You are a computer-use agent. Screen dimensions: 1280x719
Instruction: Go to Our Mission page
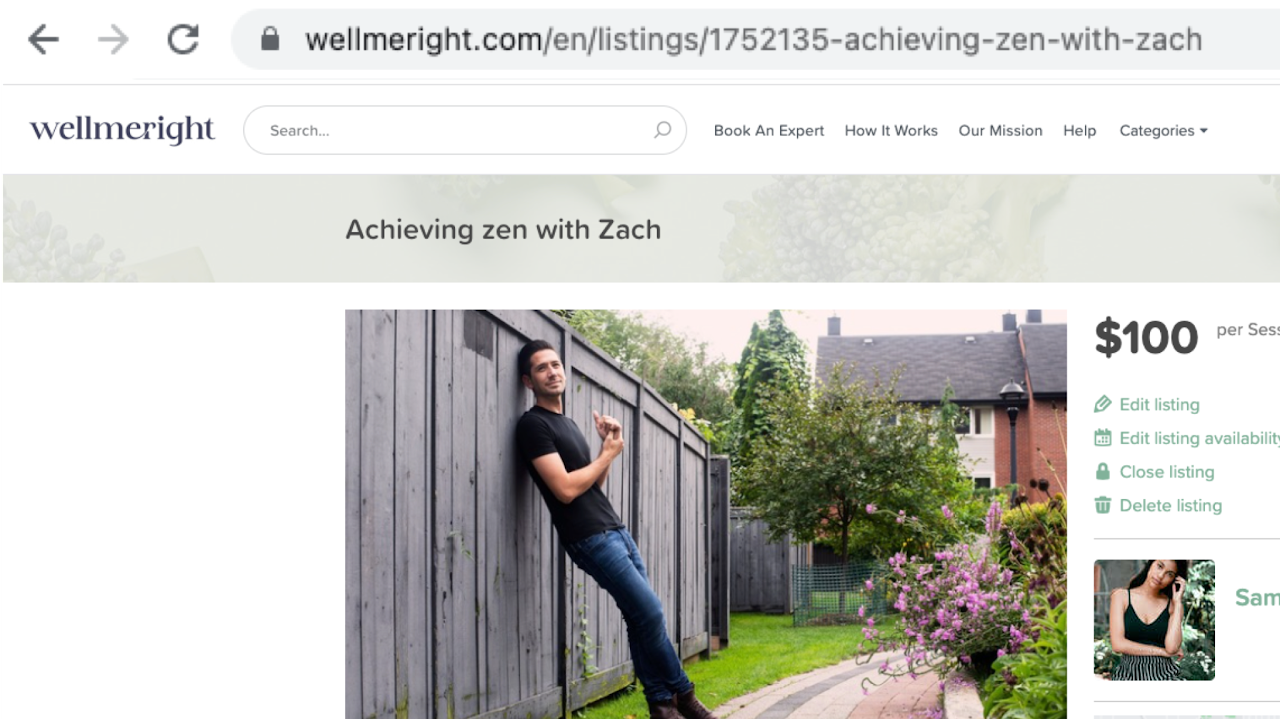tap(1000, 130)
